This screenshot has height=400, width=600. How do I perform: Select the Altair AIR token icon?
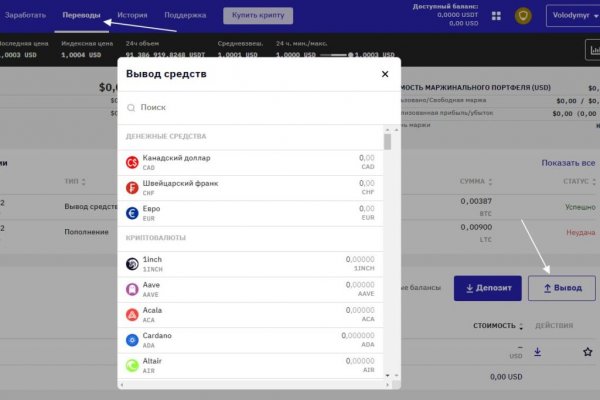click(132, 366)
